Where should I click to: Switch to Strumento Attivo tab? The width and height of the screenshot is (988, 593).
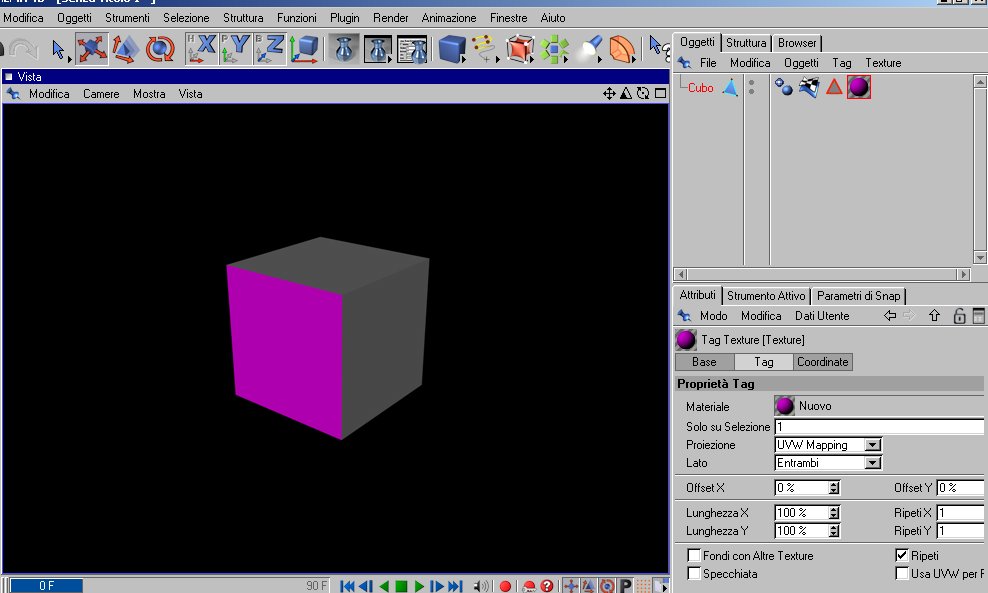[x=766, y=296]
